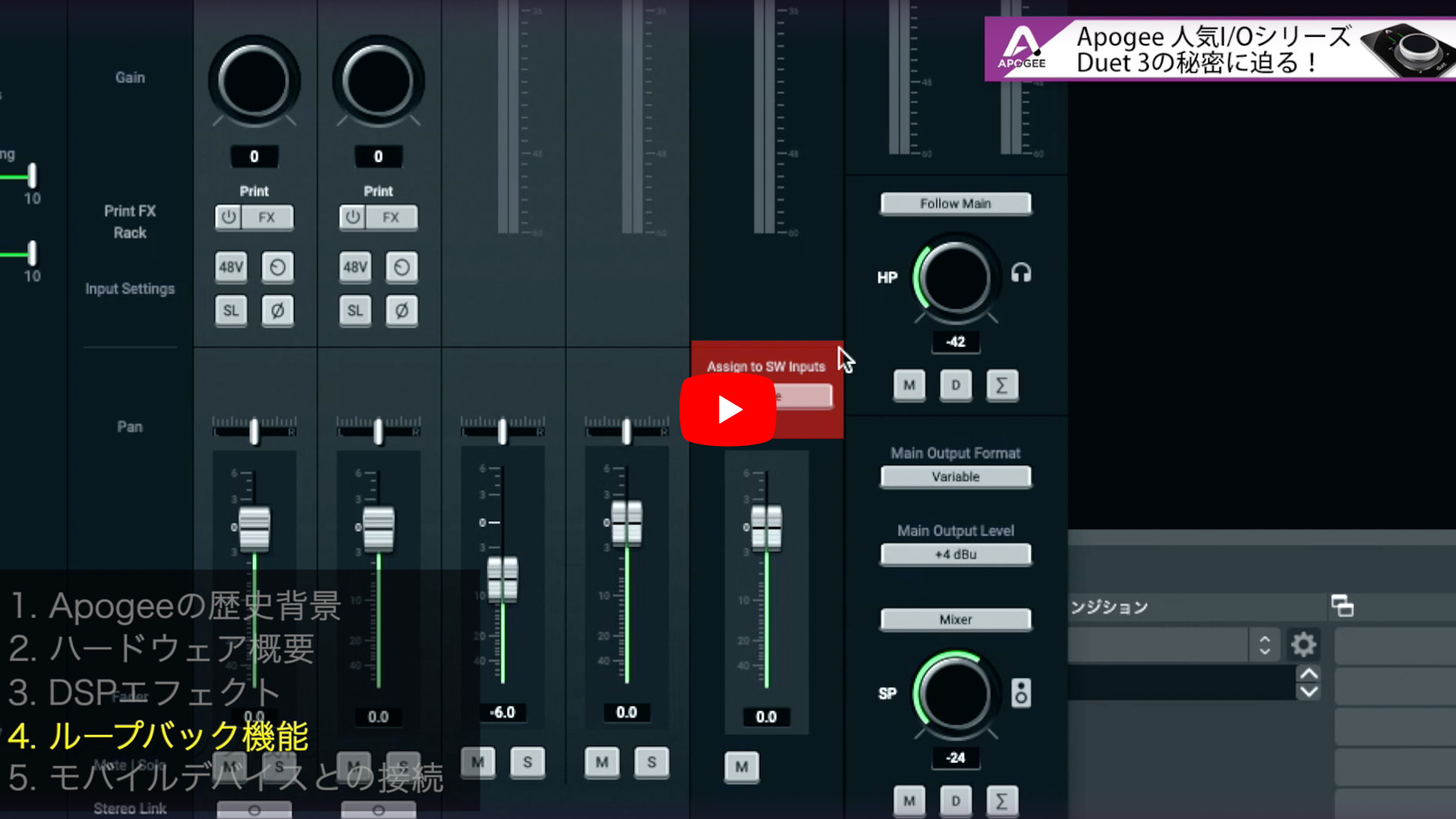Open speaker source Mixer dropdown

955,620
